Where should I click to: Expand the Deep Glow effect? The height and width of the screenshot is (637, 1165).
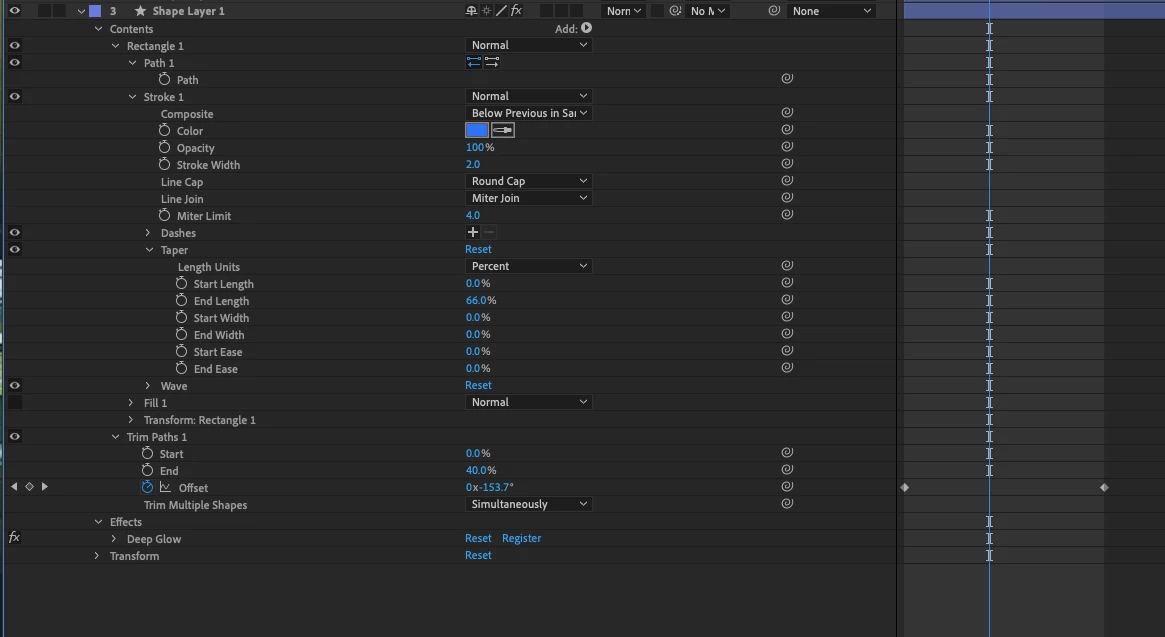[x=114, y=539]
